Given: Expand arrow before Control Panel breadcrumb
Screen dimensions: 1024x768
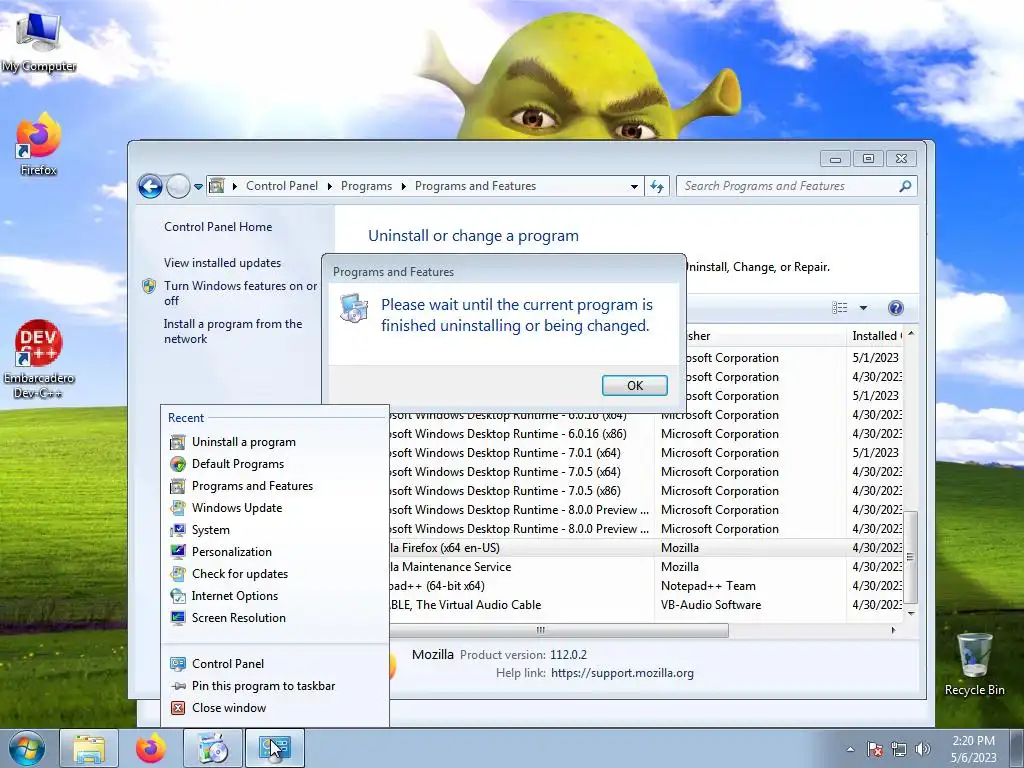Looking at the screenshot, I should click(x=234, y=187).
